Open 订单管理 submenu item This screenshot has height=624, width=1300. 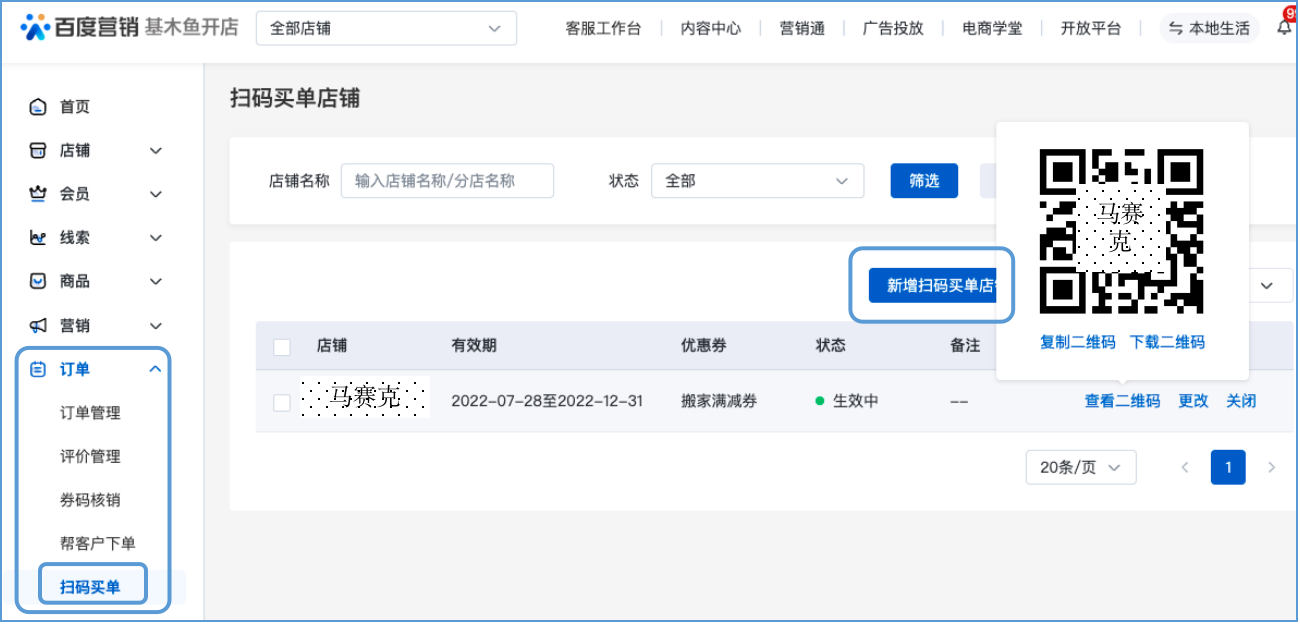[90, 413]
